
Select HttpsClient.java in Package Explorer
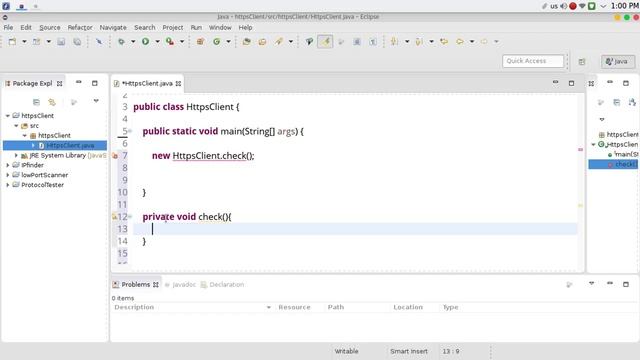[x=70, y=145]
